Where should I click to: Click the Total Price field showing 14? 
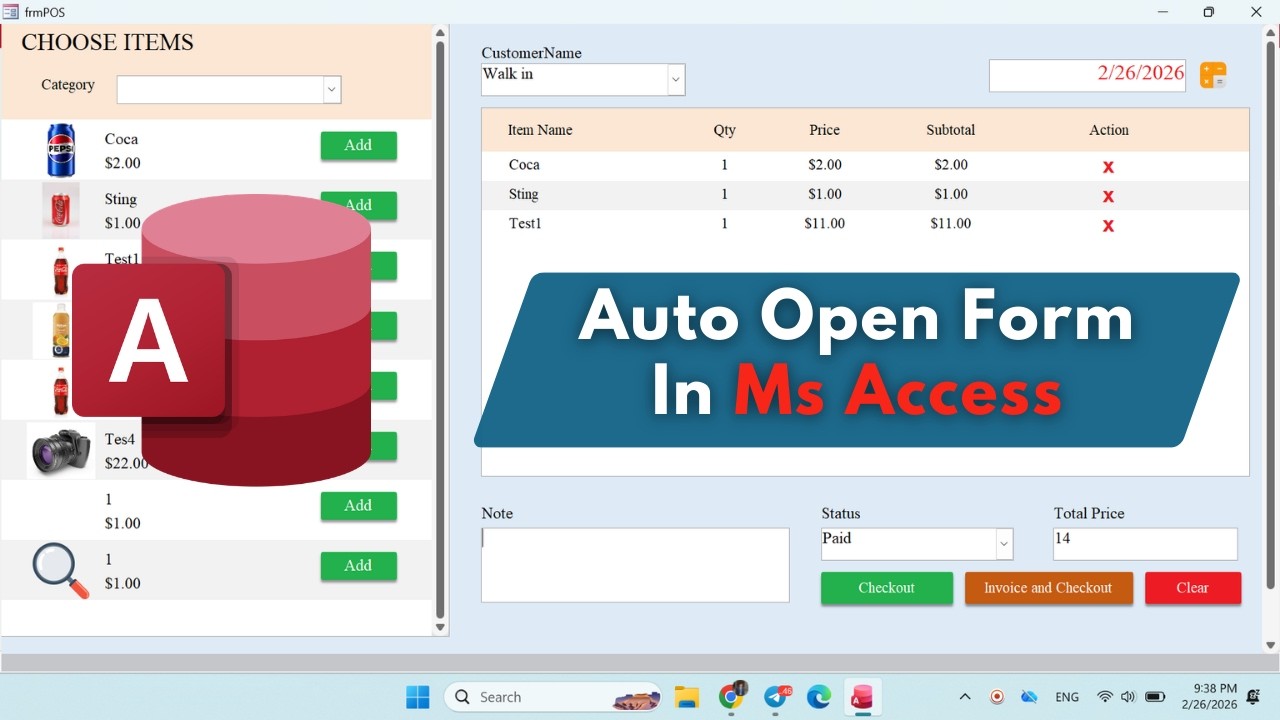[x=1145, y=544]
